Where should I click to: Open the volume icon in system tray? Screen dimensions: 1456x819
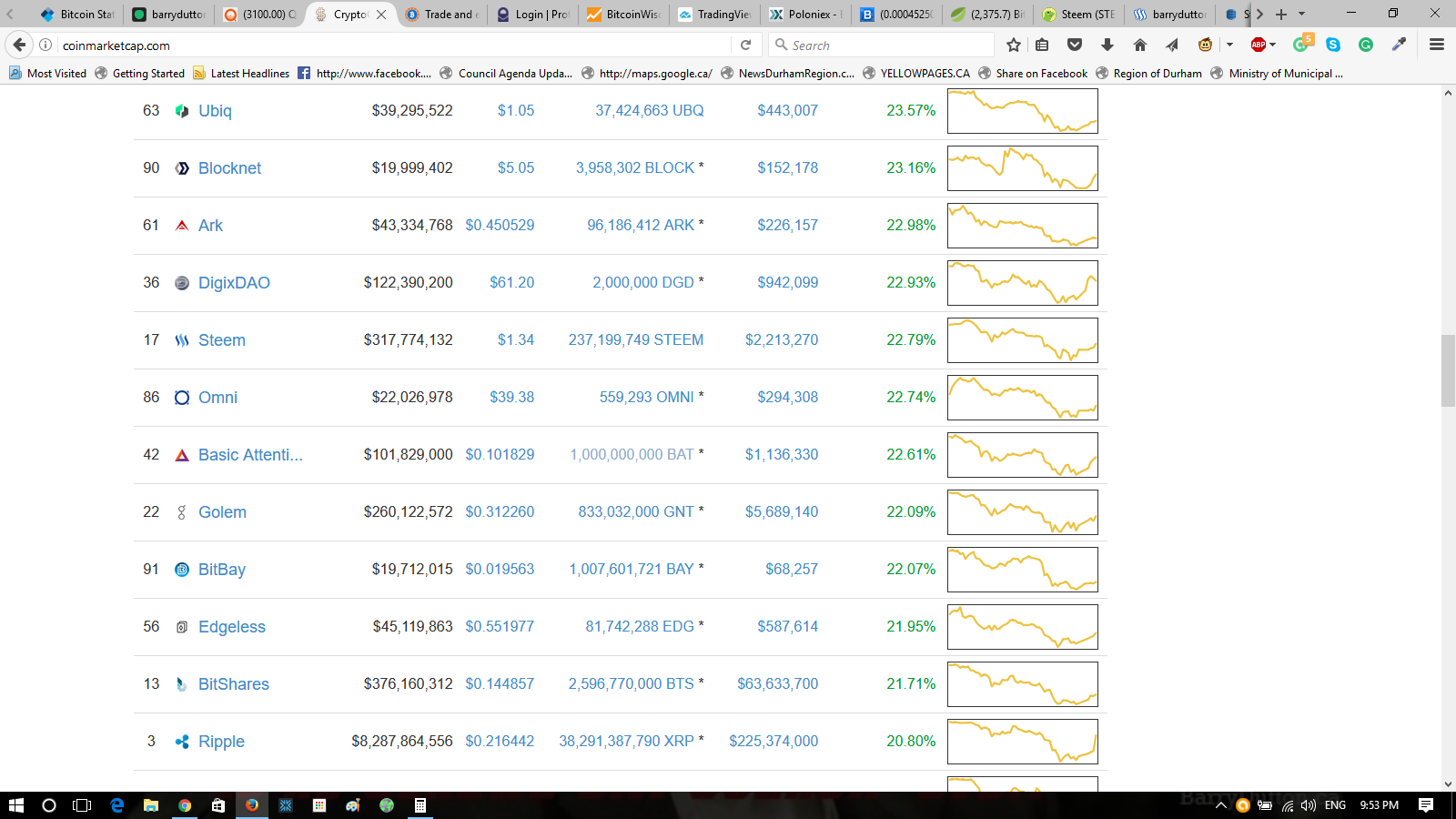click(1309, 805)
